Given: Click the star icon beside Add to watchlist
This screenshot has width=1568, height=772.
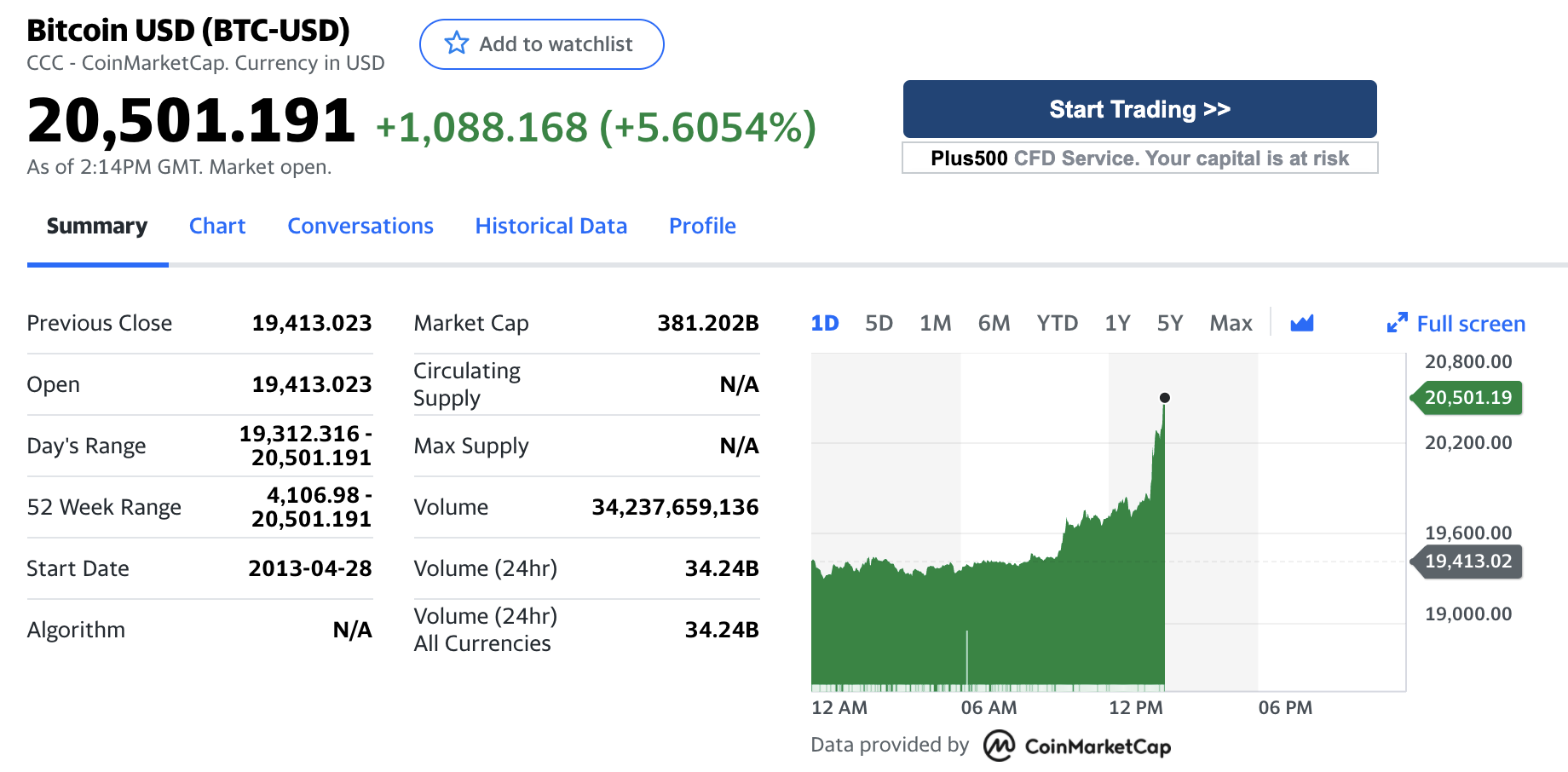Looking at the screenshot, I should pyautogui.click(x=457, y=43).
